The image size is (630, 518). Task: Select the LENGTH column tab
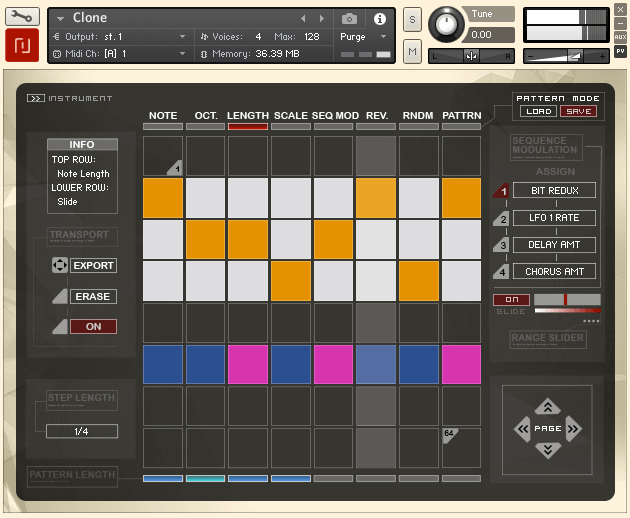[248, 116]
